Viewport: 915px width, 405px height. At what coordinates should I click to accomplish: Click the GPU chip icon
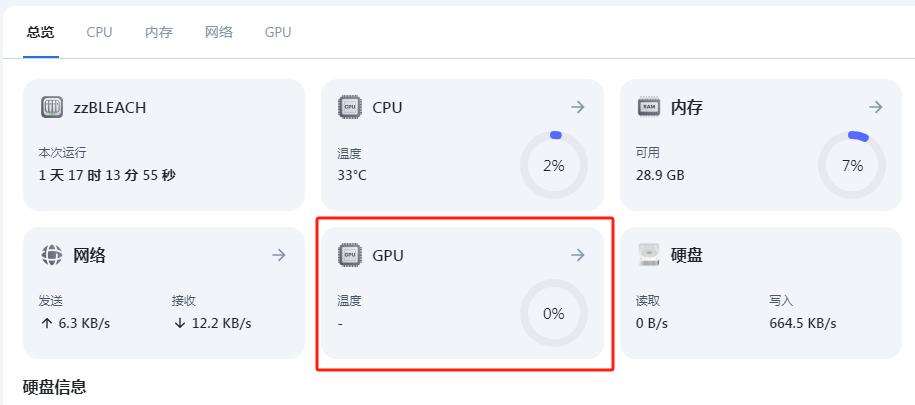[350, 255]
